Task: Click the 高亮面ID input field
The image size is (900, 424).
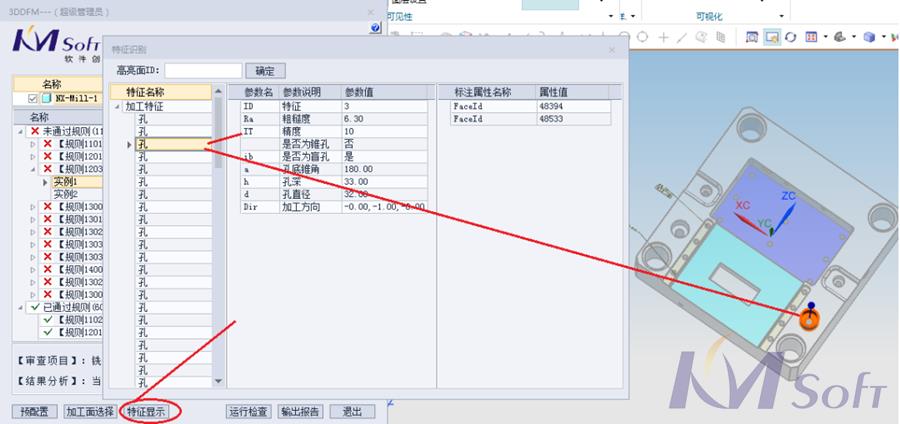Action: coord(203,71)
